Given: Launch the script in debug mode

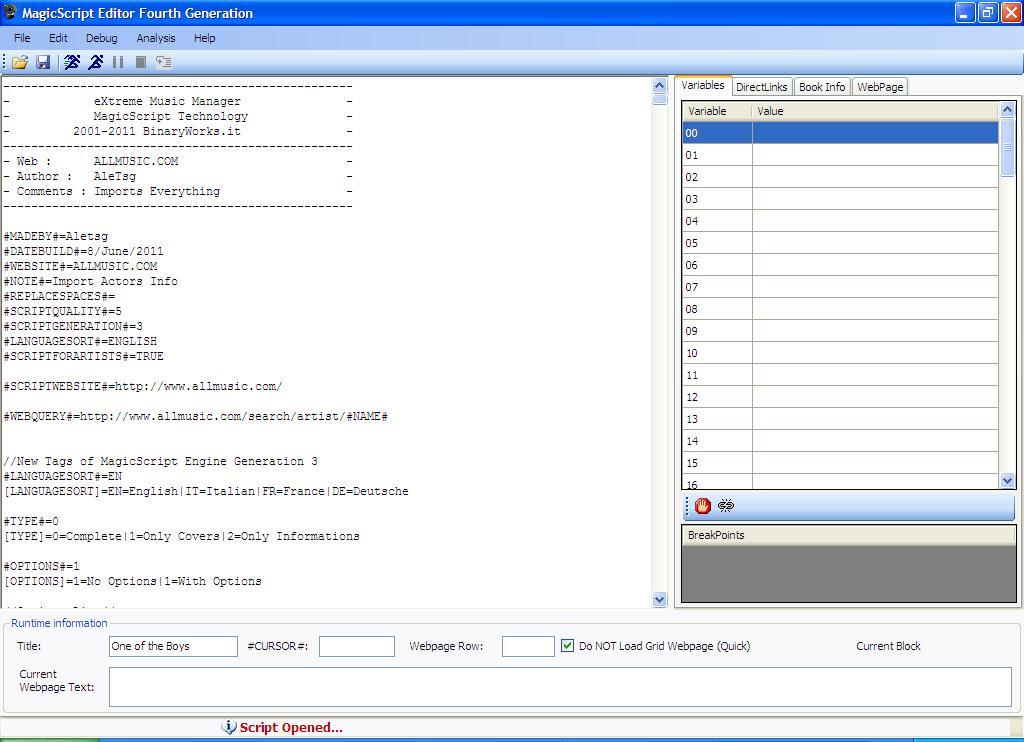Looking at the screenshot, I should click(95, 61).
